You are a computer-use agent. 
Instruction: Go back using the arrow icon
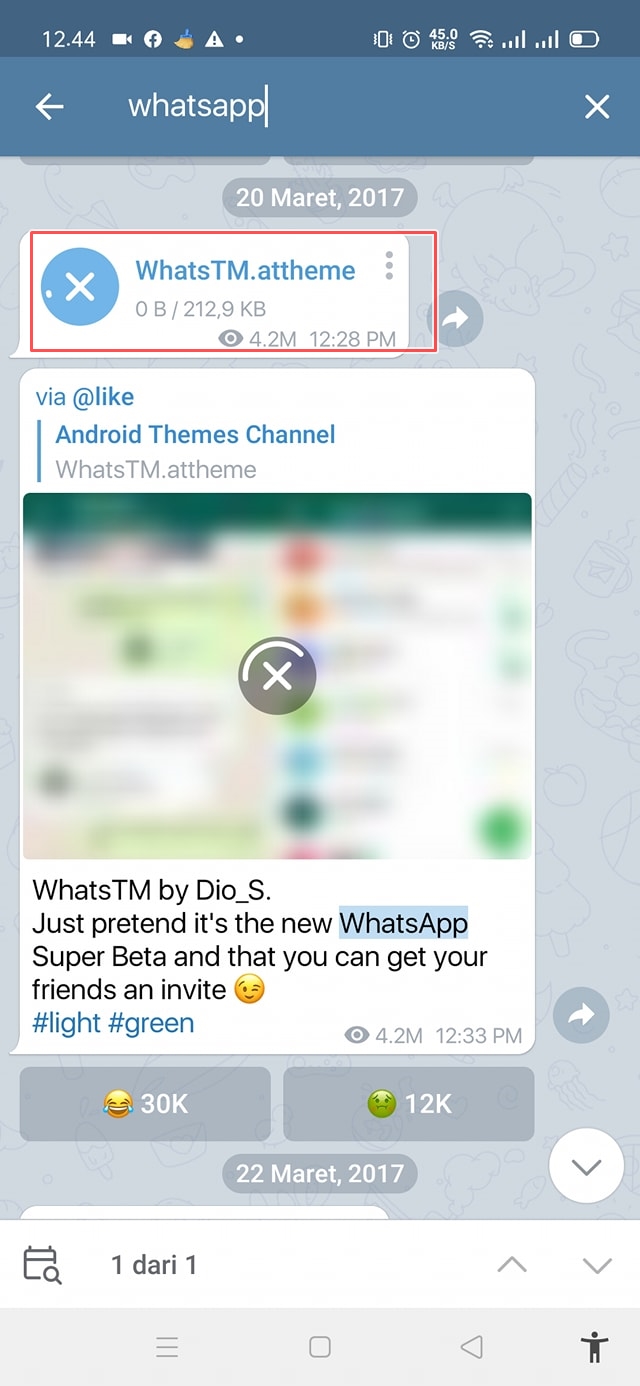[x=49, y=107]
